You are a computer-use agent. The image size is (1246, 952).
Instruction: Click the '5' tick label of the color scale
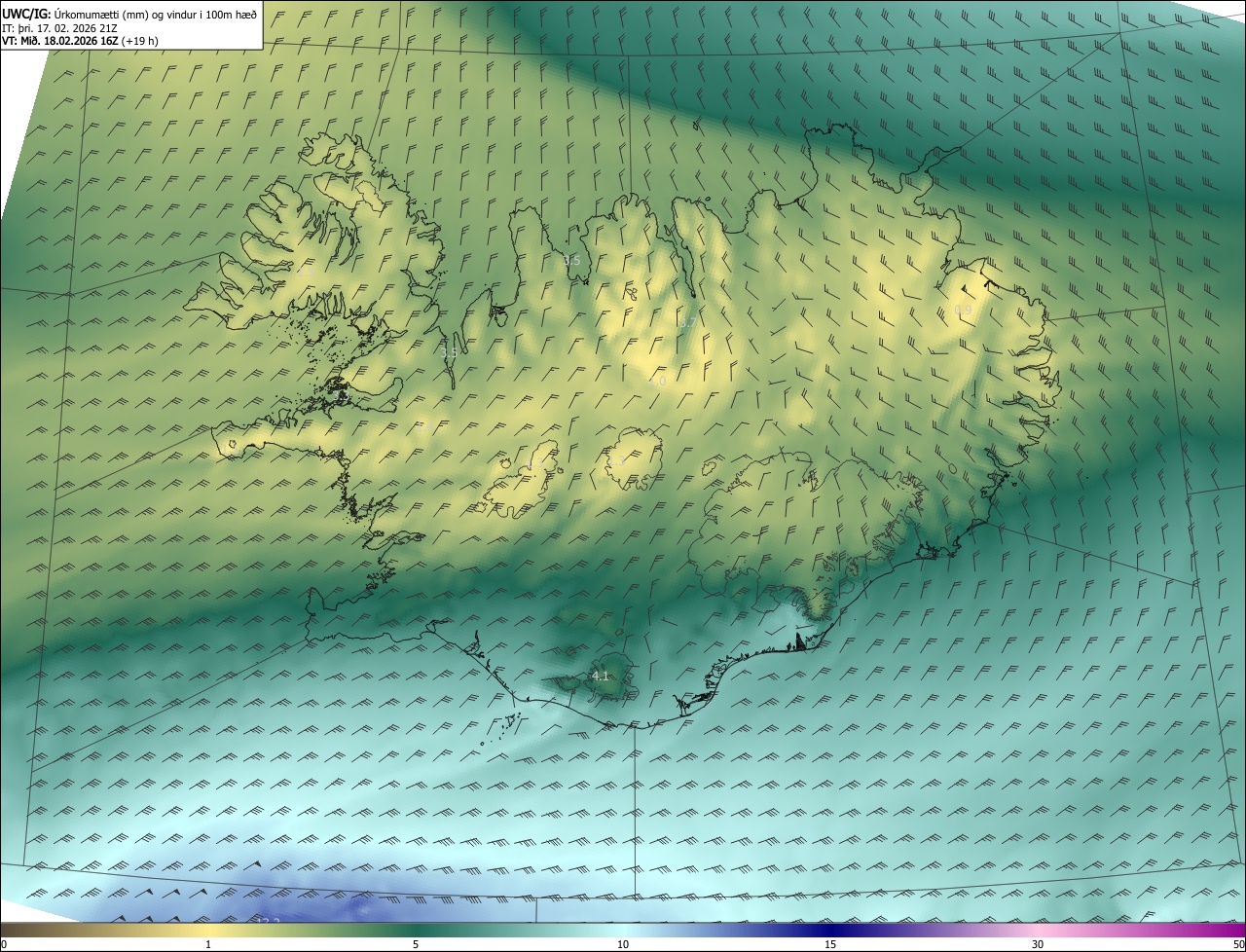click(416, 944)
